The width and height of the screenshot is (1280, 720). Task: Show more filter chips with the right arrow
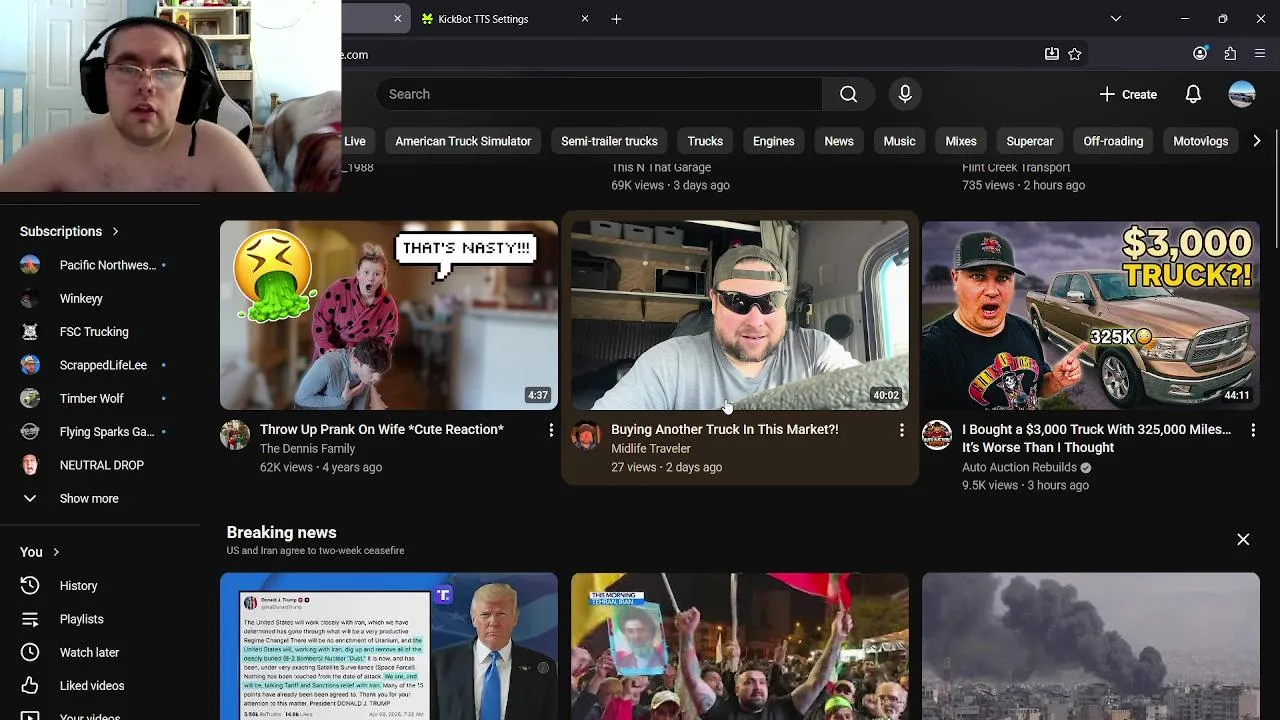pos(1257,141)
